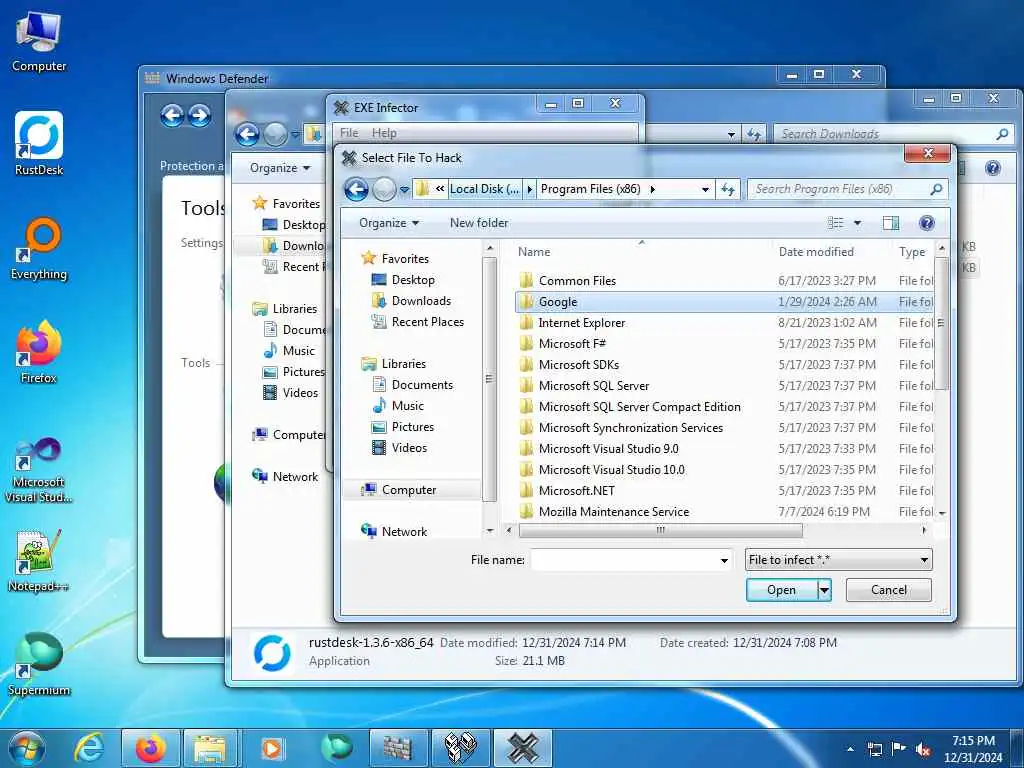Go back in the Select File To Hack dialog
Screen dimensions: 1024x768
[x=357, y=189]
